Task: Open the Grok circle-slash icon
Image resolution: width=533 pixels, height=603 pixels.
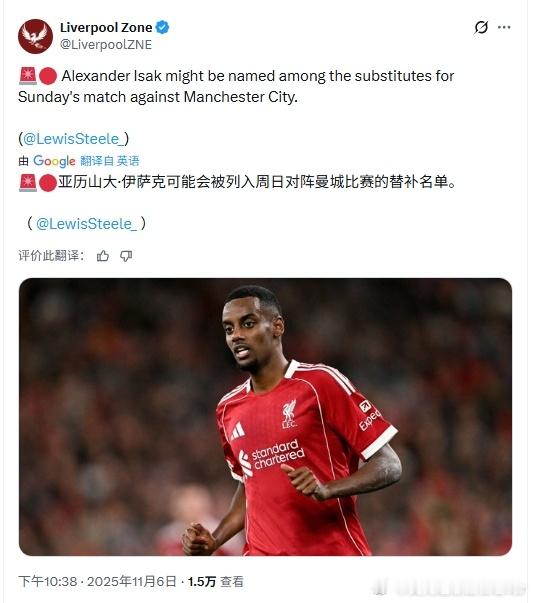Action: (481, 27)
